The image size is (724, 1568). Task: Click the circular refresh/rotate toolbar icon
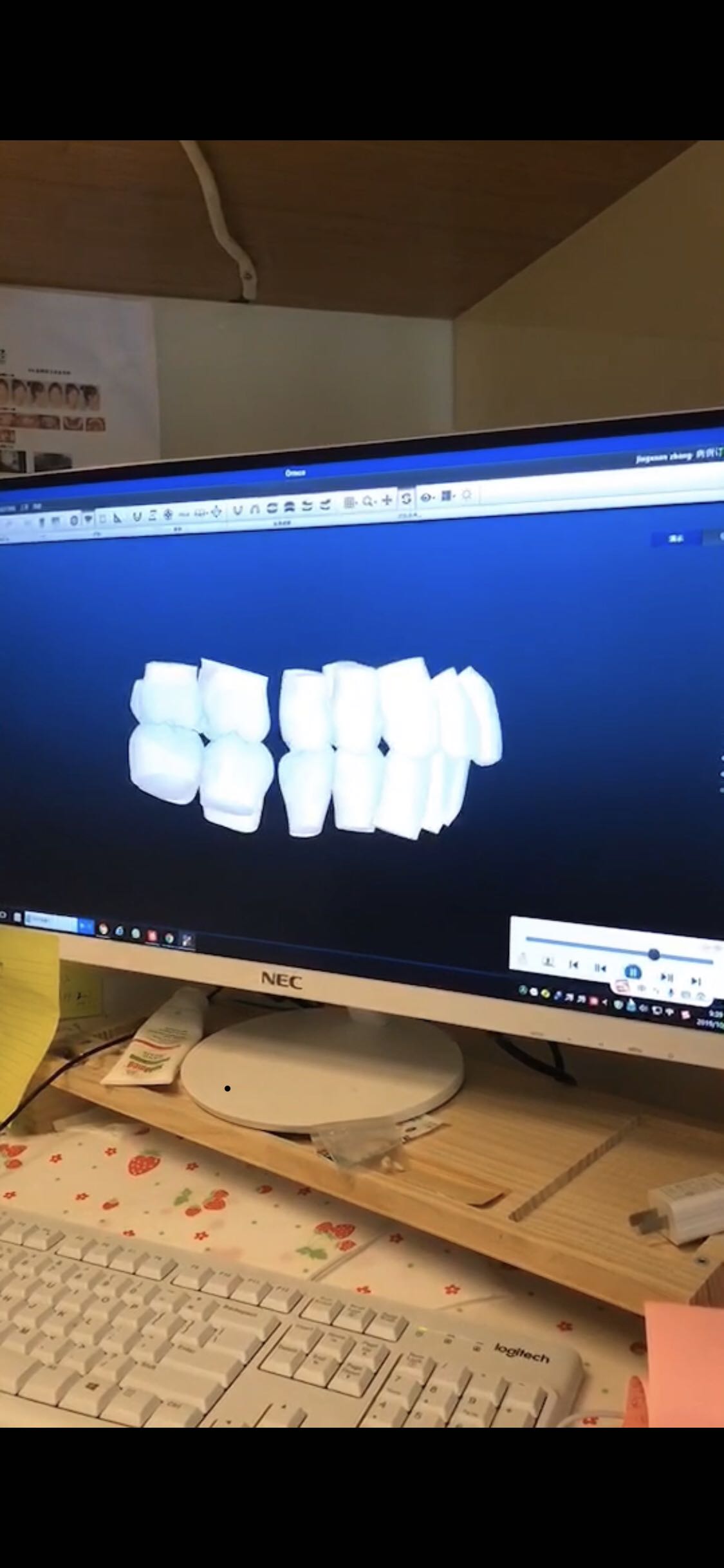[x=406, y=499]
